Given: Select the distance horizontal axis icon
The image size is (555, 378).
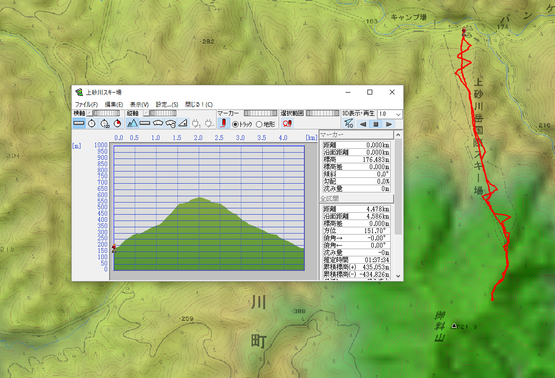Looking at the screenshot, I should click(79, 123).
